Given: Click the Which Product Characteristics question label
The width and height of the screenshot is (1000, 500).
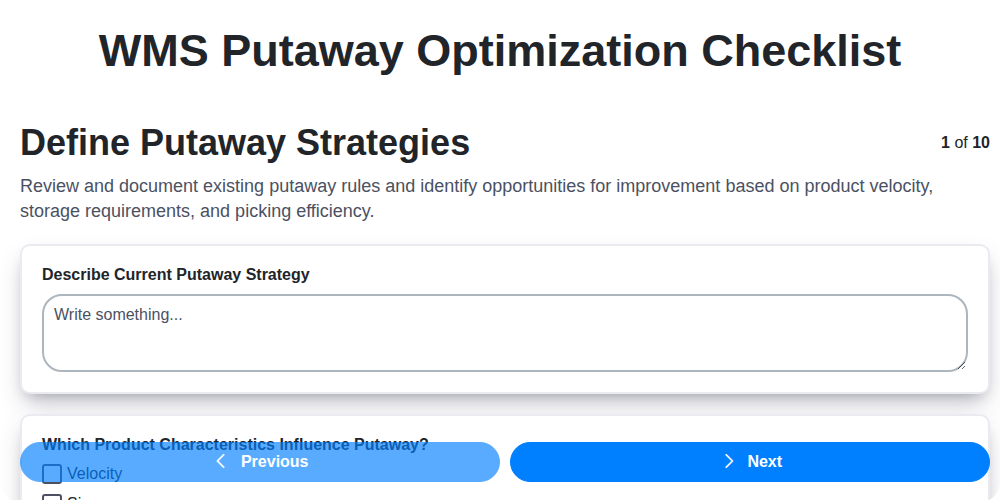Looking at the screenshot, I should tap(235, 437).
